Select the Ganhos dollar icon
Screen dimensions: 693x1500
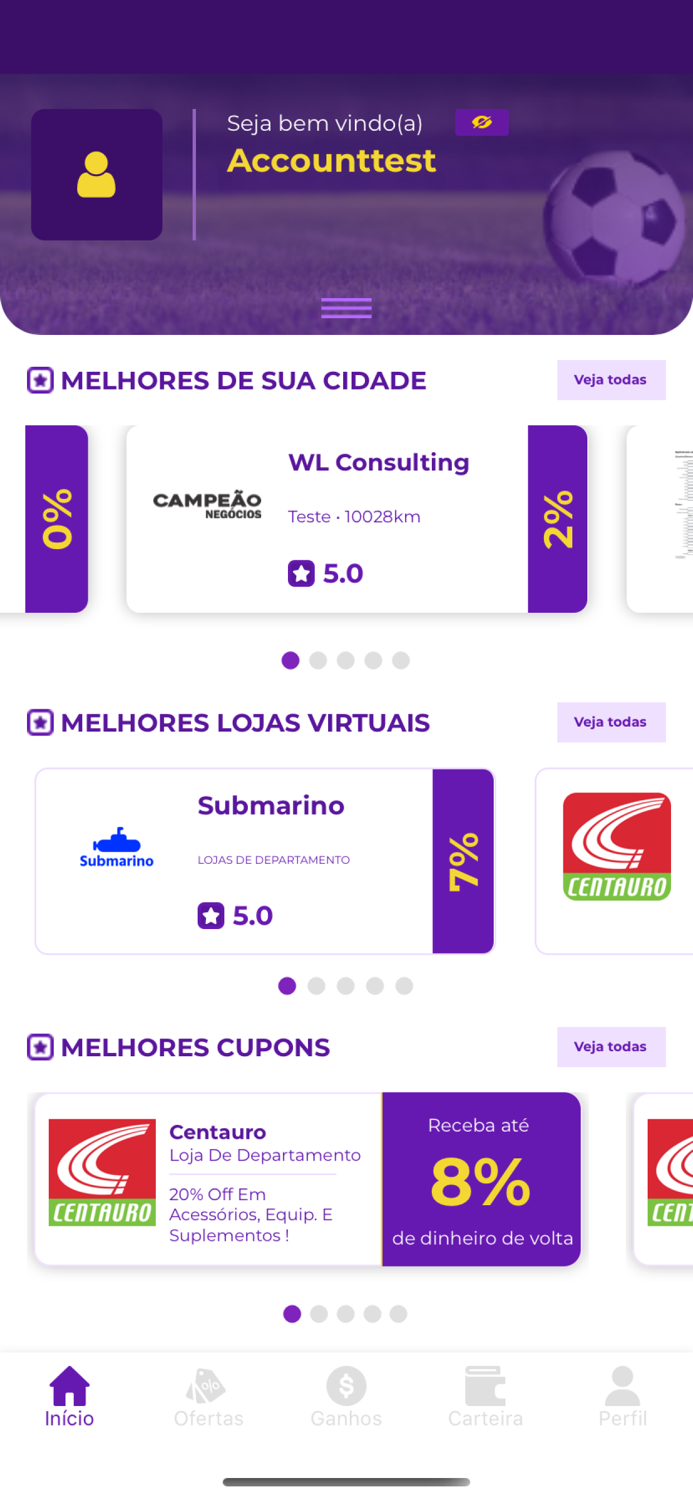pos(346,1387)
